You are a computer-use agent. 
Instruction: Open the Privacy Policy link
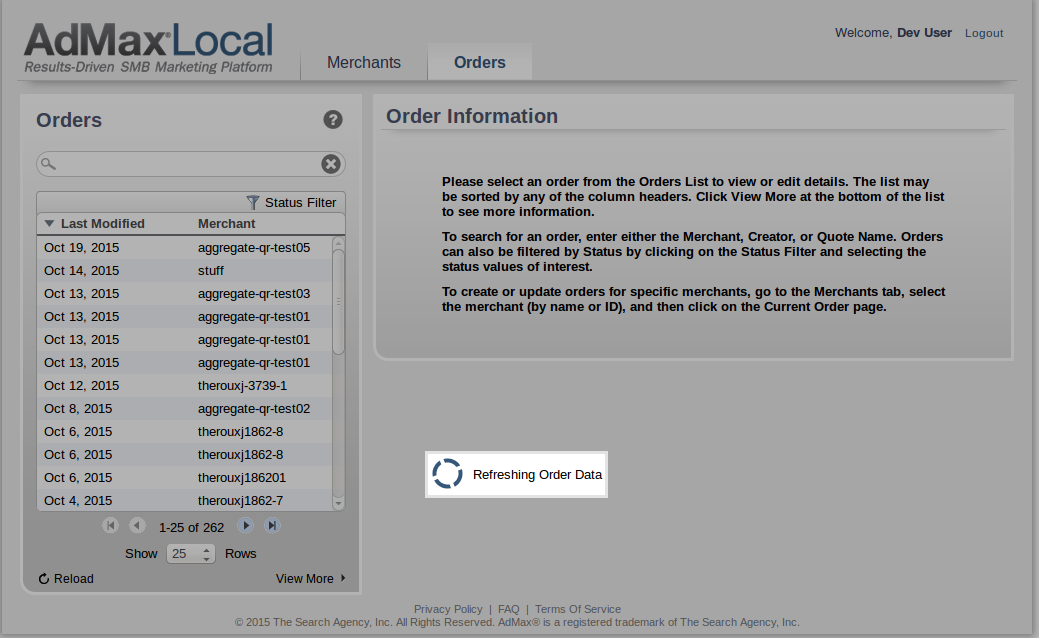pyautogui.click(x=448, y=609)
